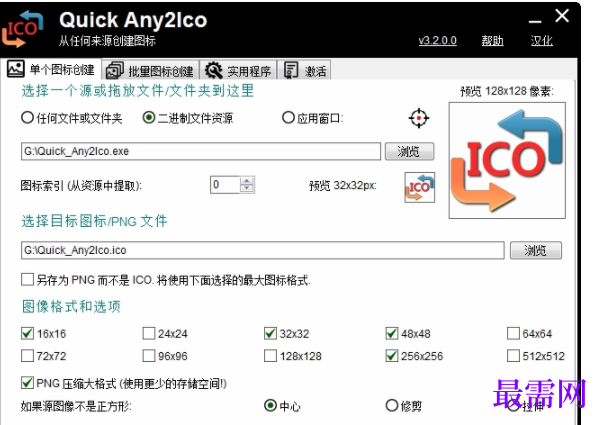Image resolution: width=605 pixels, height=425 pixels.
Task: Click the 图像格式和选项 heading
Action: tap(71, 306)
